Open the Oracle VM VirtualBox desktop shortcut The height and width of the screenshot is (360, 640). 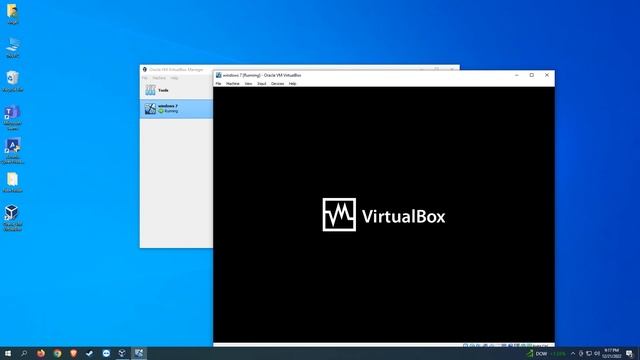click(12, 218)
